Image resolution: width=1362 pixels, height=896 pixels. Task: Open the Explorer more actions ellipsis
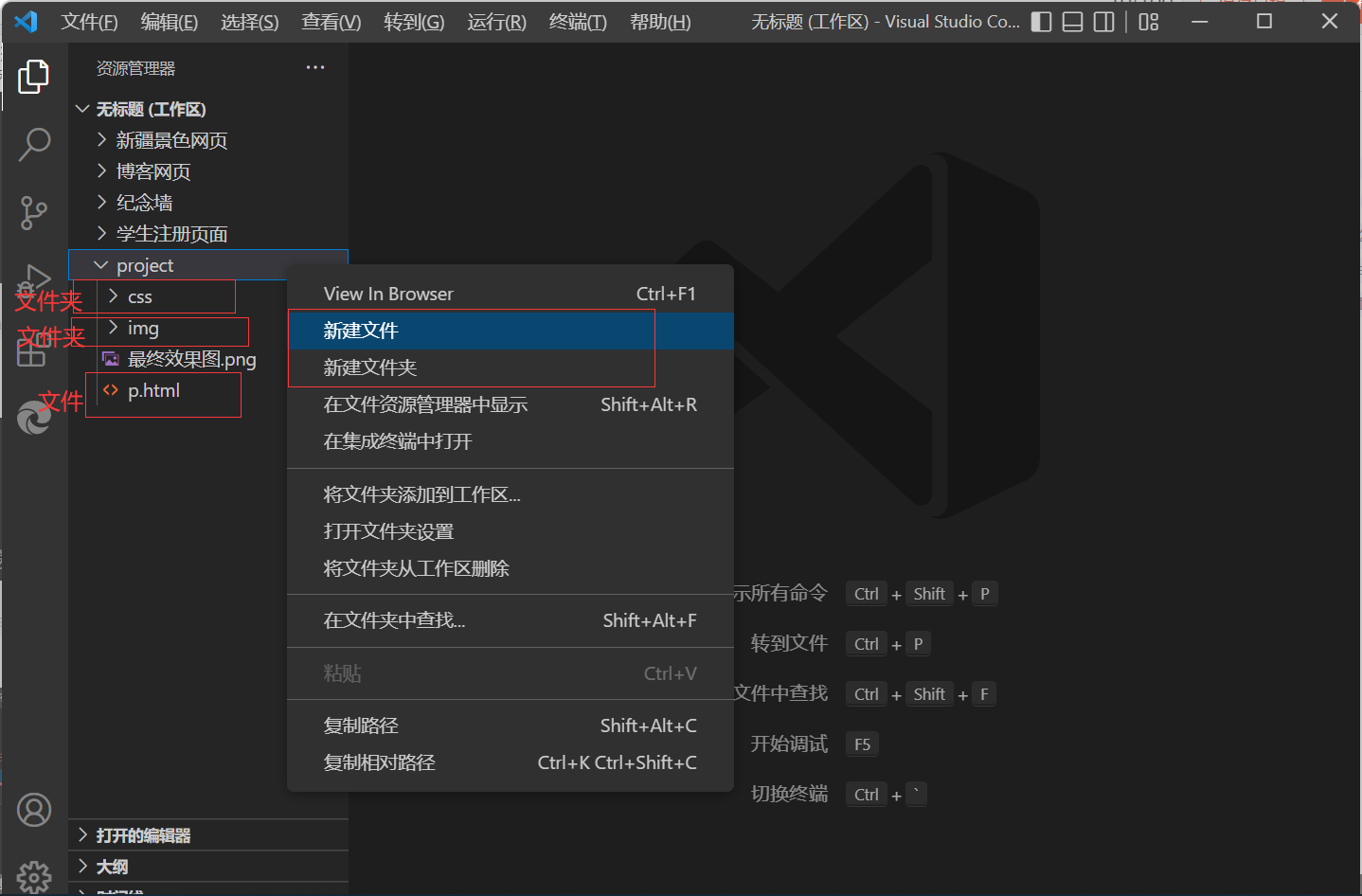(315, 67)
